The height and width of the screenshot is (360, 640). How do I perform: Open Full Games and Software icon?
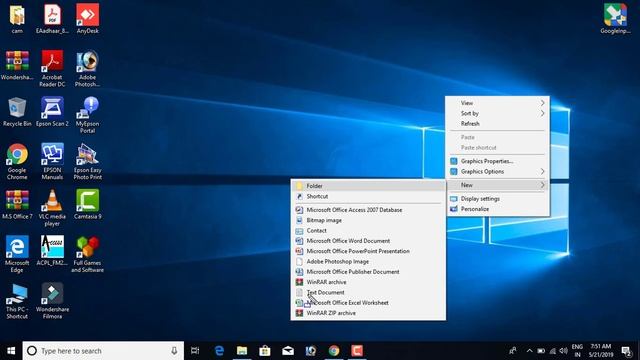tap(87, 254)
